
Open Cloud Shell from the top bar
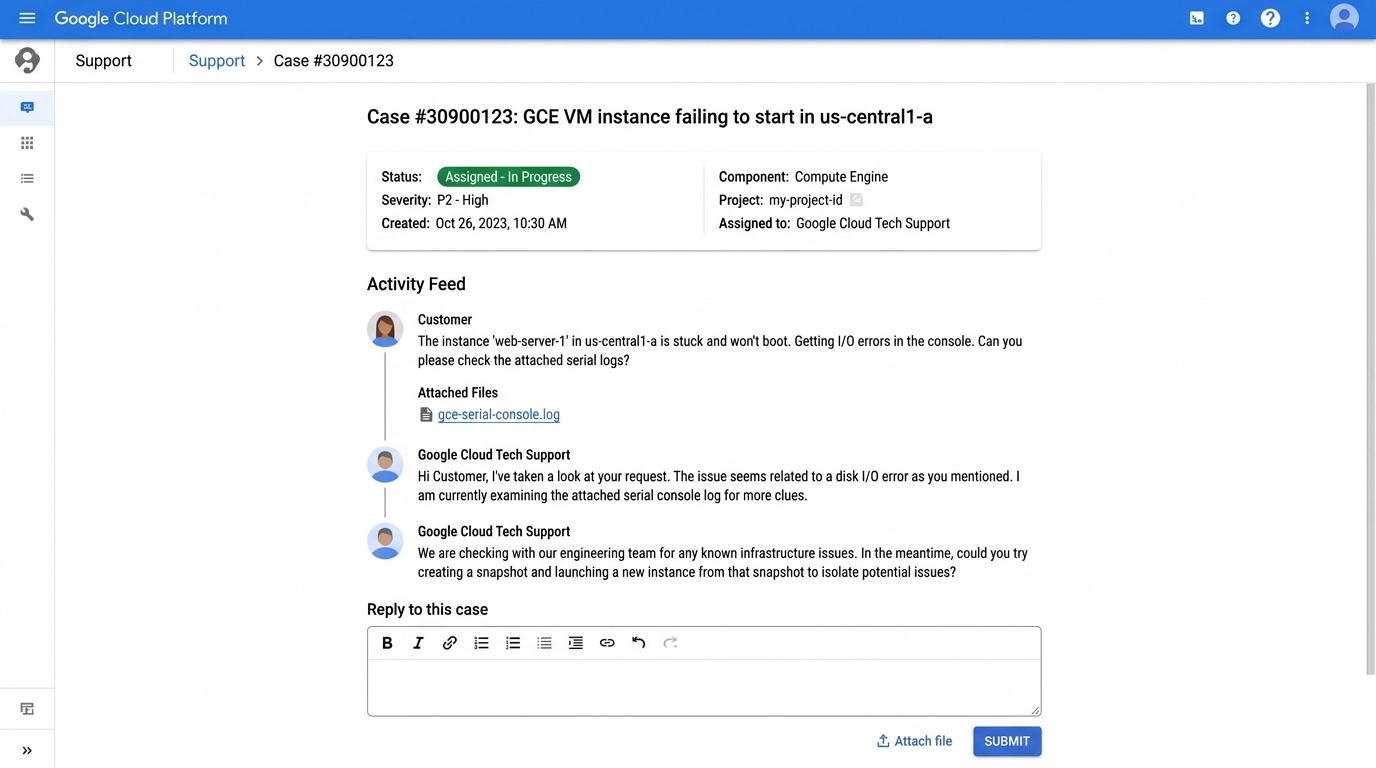1196,18
